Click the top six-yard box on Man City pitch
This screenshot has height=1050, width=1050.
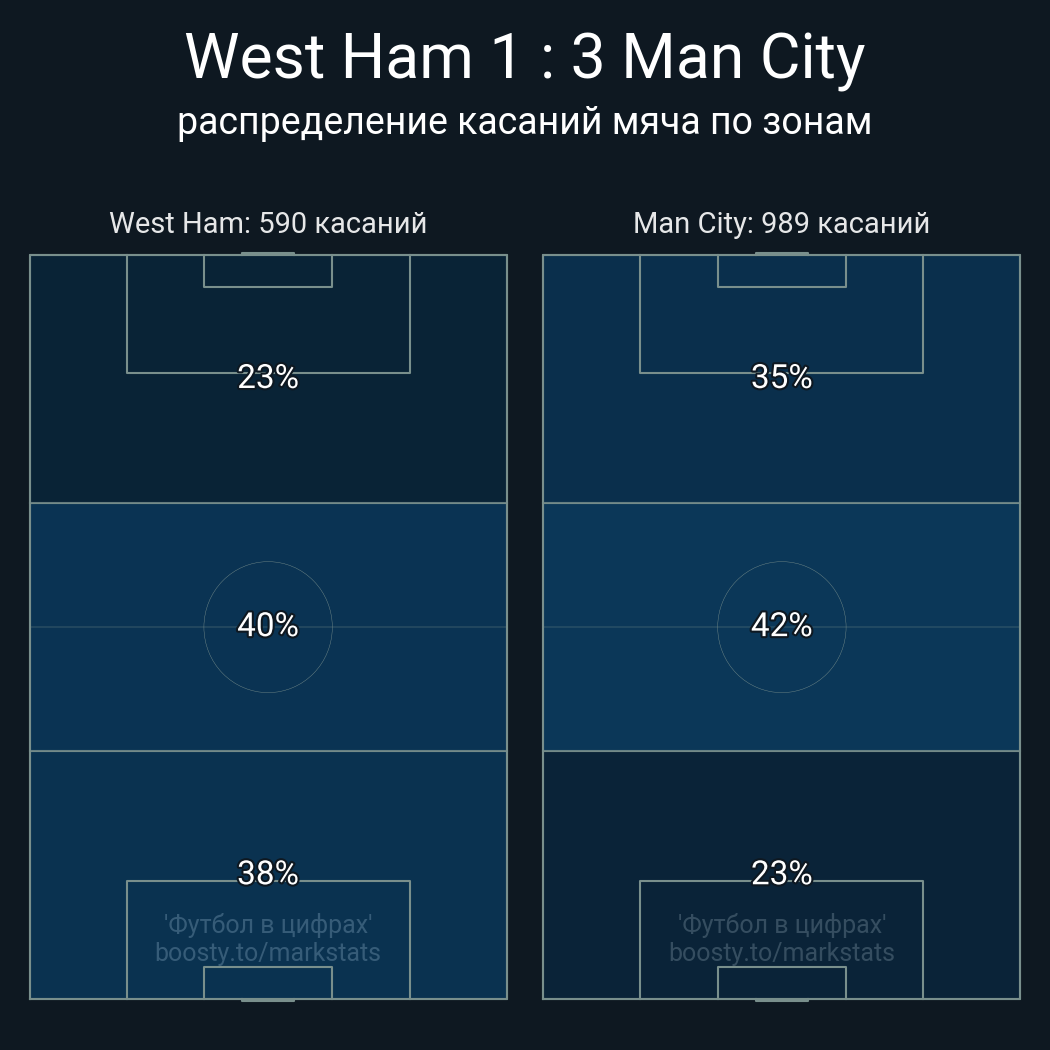pyautogui.click(x=781, y=271)
